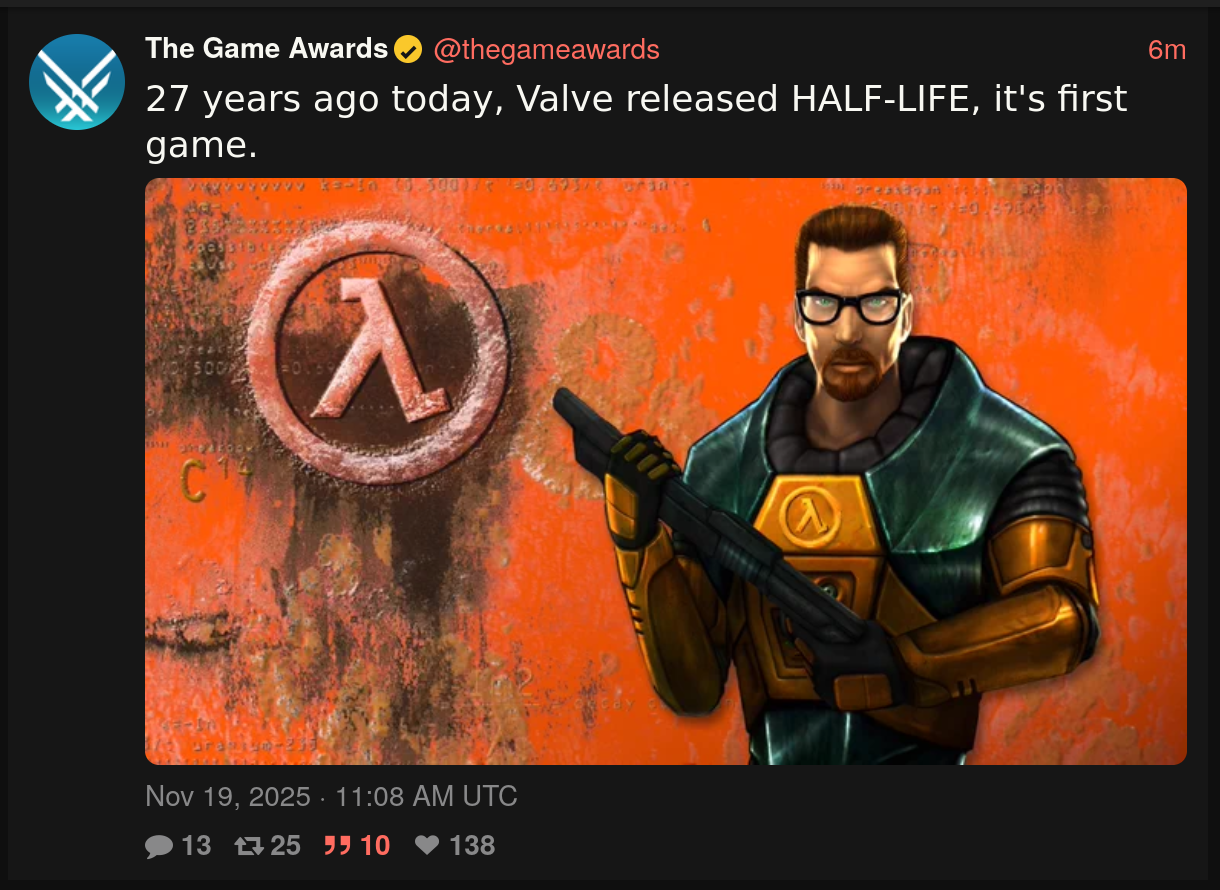Click the red quote marks icon
This screenshot has width=1220, height=890.
(x=338, y=846)
